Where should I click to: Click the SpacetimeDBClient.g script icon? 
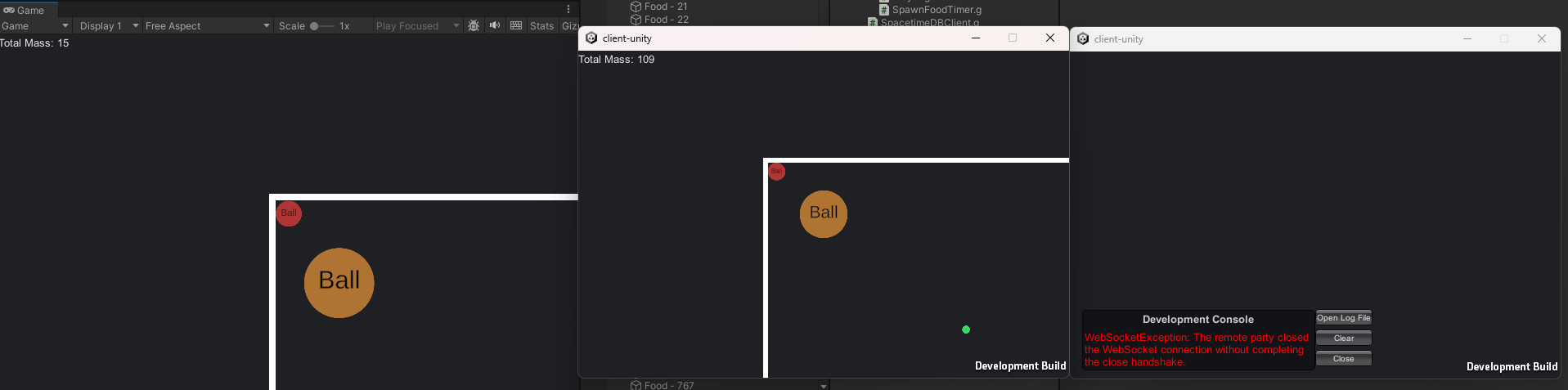(873, 23)
